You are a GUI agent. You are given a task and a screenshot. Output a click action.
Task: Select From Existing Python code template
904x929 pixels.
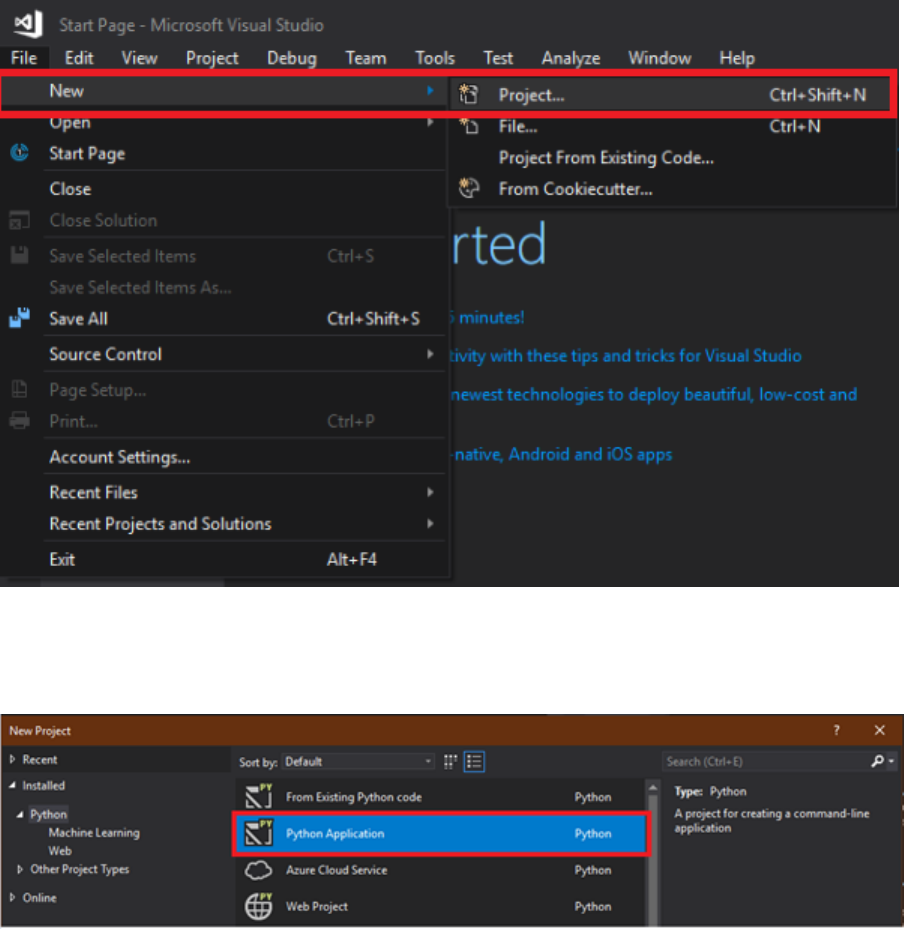(x=441, y=797)
